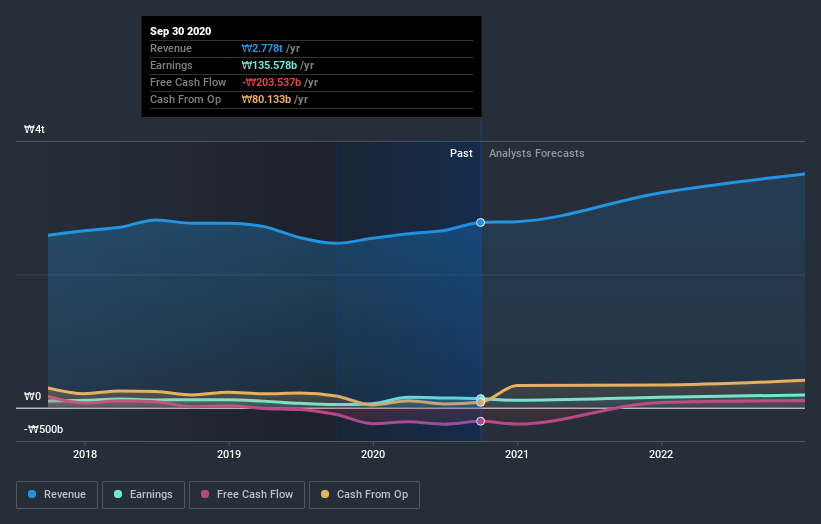
Task: Click the 2021 x-axis label
Action: [517, 454]
